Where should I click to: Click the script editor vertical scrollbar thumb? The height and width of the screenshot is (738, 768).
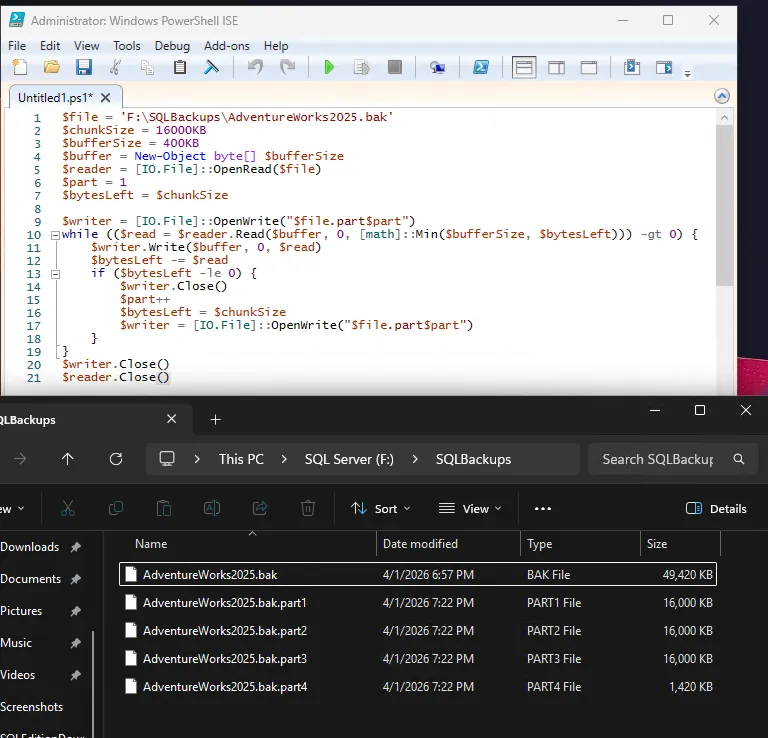point(724,205)
